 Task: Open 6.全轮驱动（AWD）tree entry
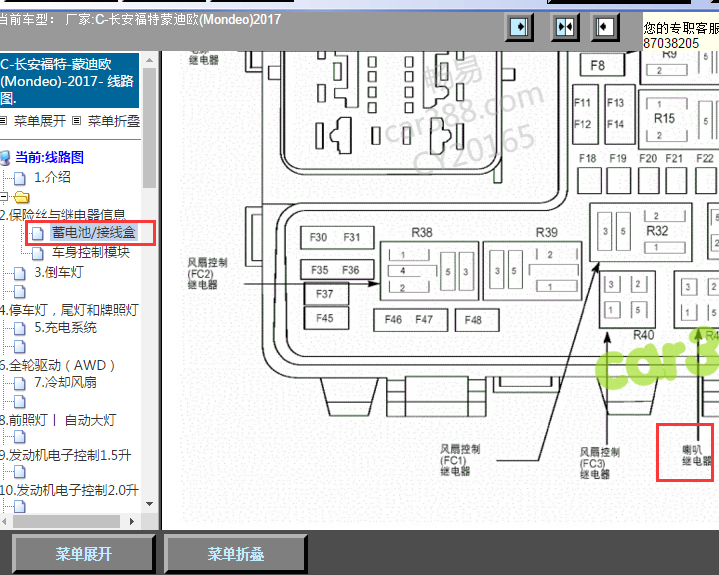58,365
